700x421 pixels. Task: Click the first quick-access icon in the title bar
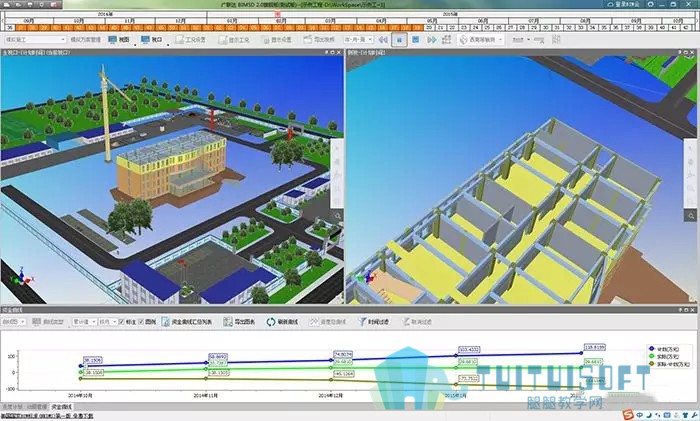(x=7, y=4)
